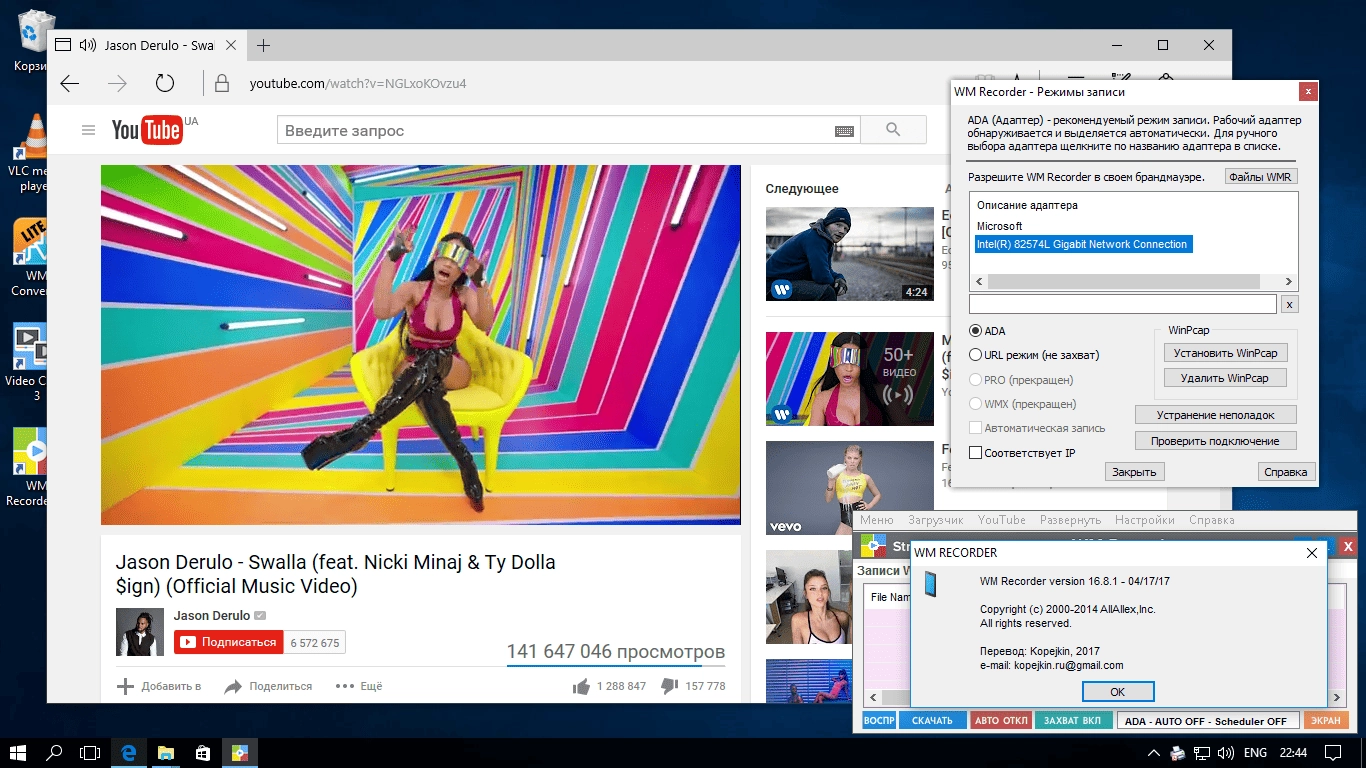Image resolution: width=1366 pixels, height=768 pixels.
Task: Click the Устранение неполадок button
Action: tap(1215, 415)
